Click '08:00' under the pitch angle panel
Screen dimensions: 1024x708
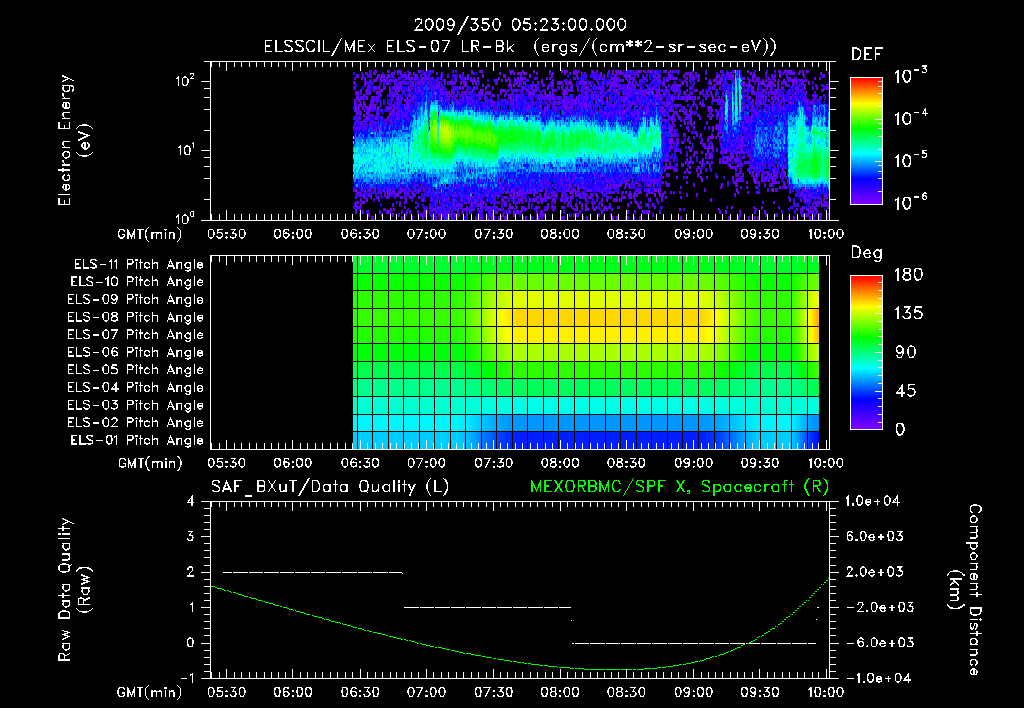[x=559, y=464]
